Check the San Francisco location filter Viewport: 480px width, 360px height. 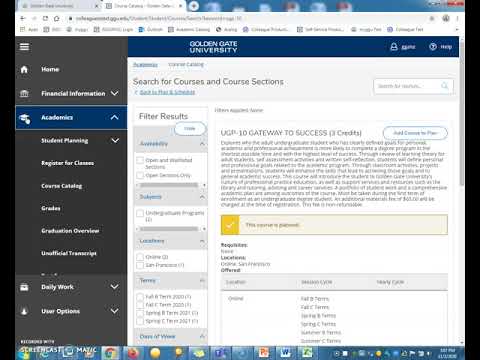coord(140,265)
